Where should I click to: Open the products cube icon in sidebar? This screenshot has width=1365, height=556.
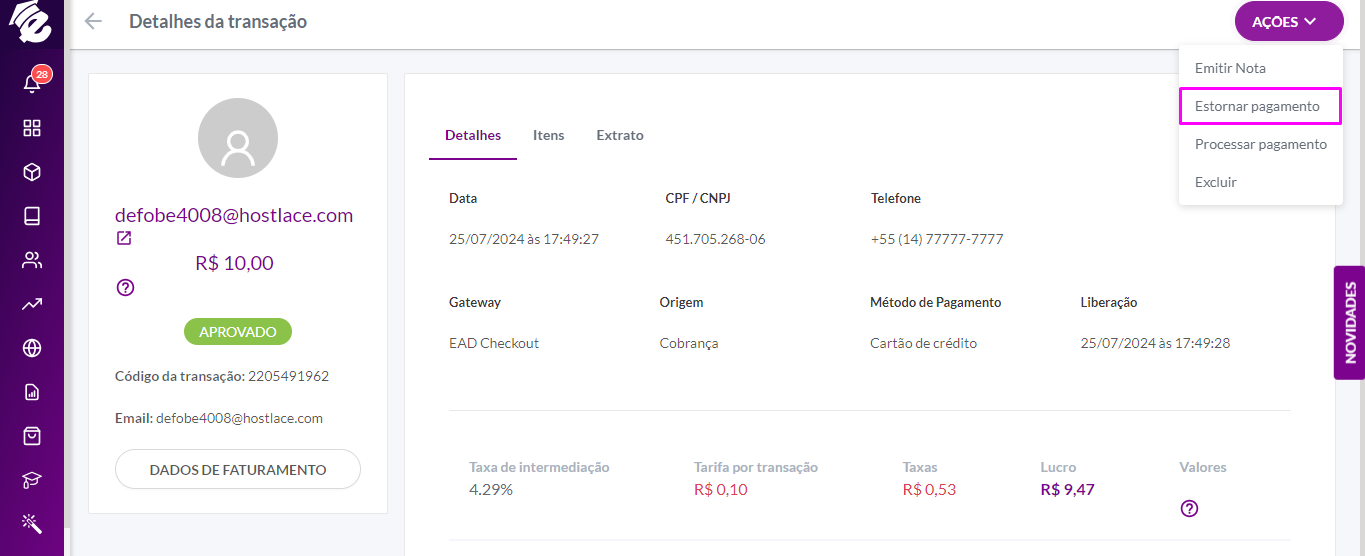tap(32, 172)
